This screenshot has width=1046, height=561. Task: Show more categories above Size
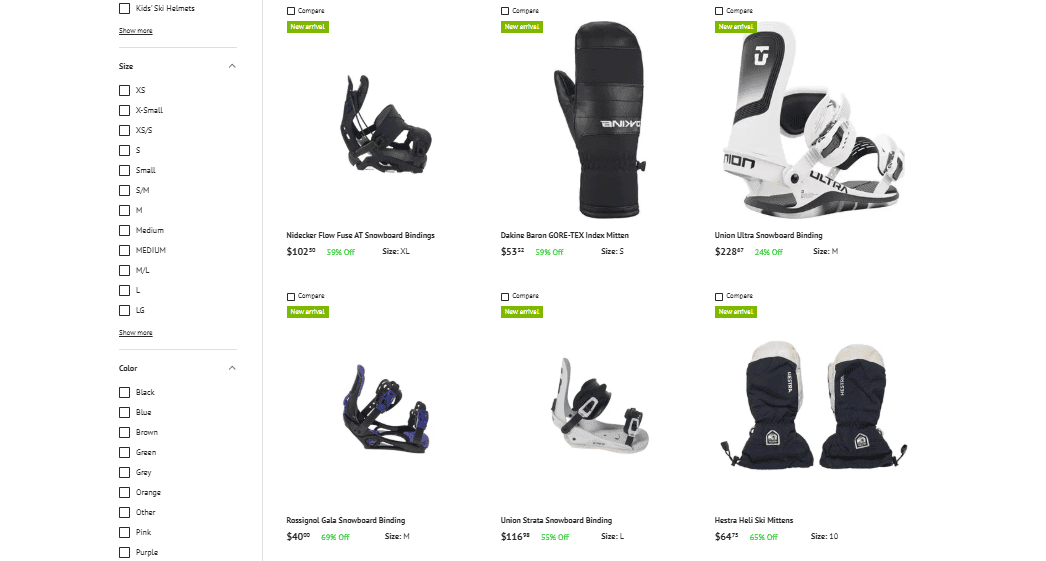[135, 31]
